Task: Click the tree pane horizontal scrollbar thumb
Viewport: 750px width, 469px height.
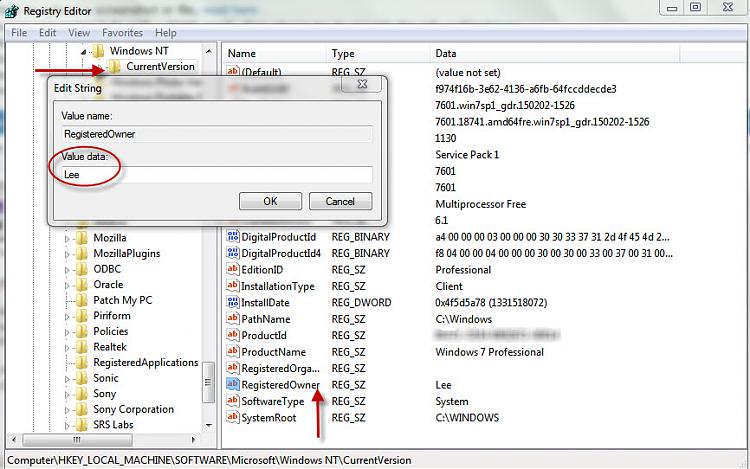Action: point(77,439)
